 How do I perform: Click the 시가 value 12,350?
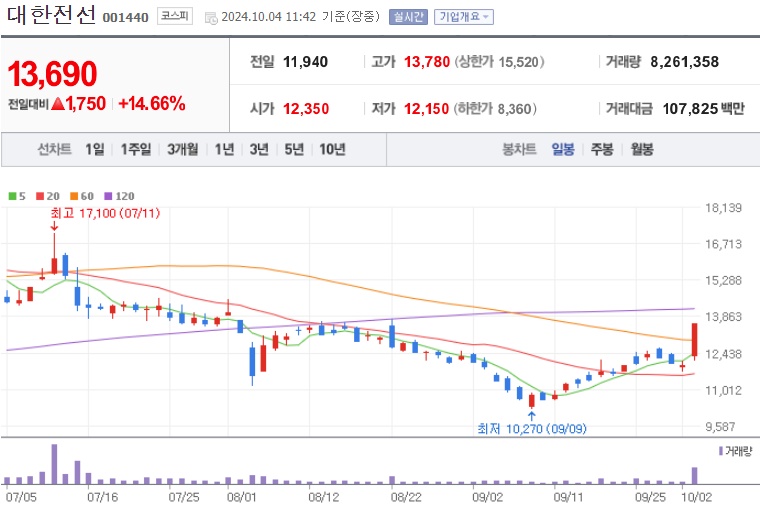[306, 109]
